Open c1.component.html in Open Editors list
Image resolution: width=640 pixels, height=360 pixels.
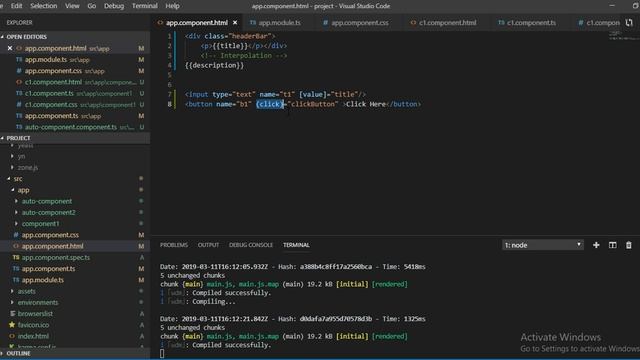(75, 82)
